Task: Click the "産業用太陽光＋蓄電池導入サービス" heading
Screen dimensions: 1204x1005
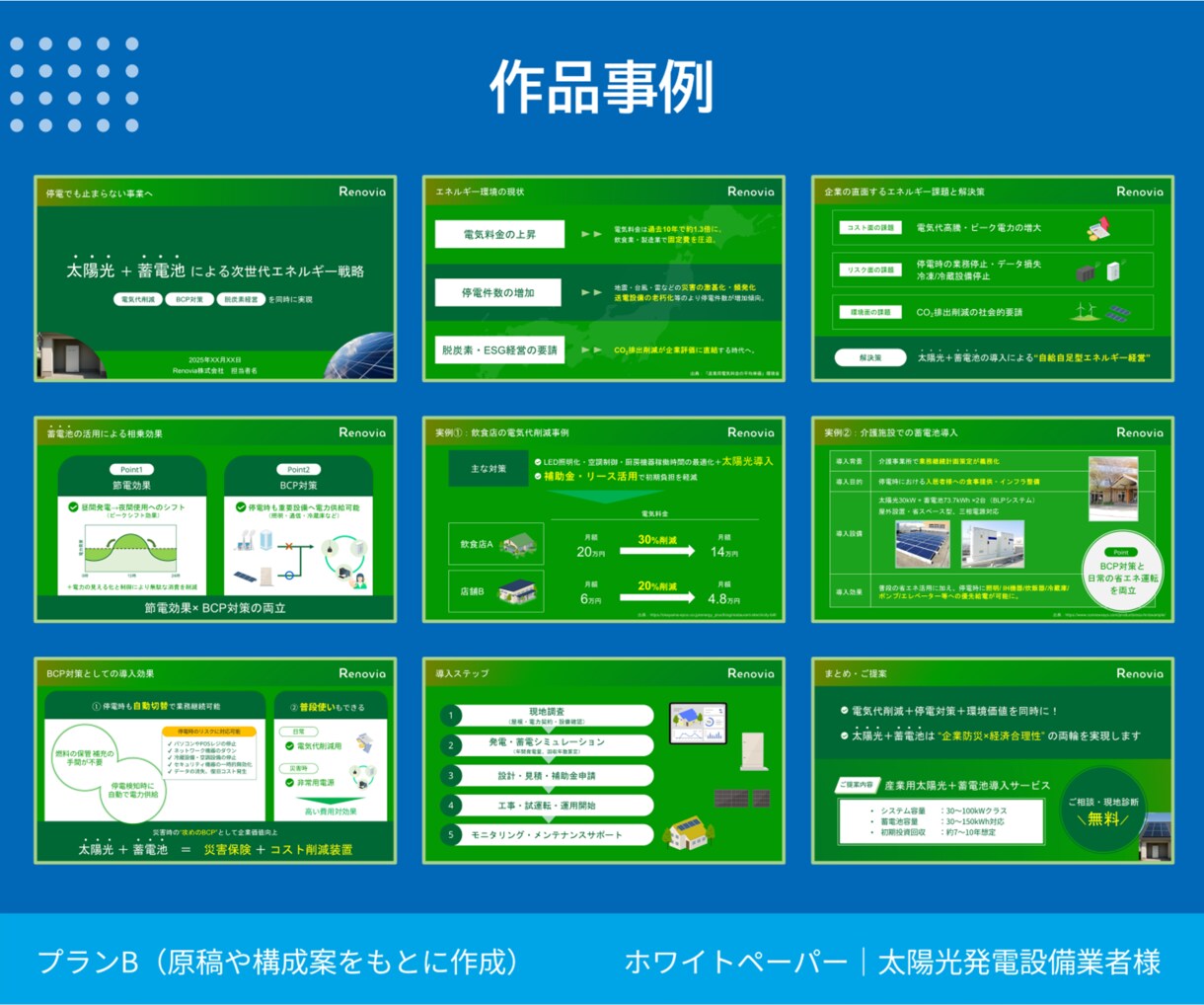Action: pos(967,785)
